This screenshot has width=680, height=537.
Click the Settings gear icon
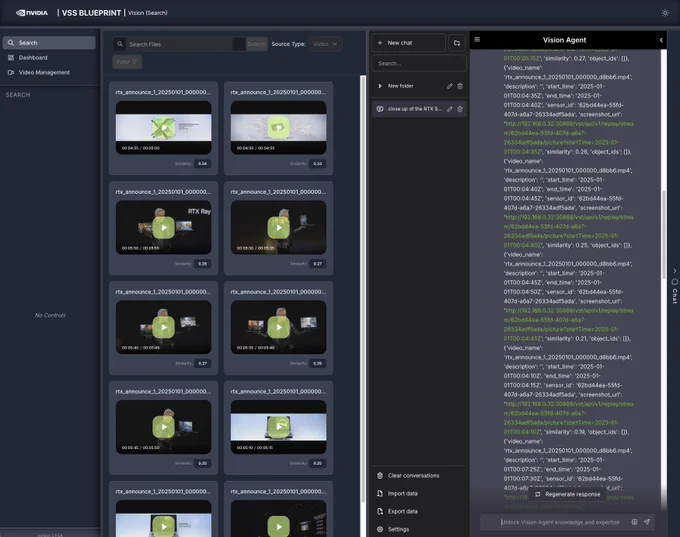[380, 529]
